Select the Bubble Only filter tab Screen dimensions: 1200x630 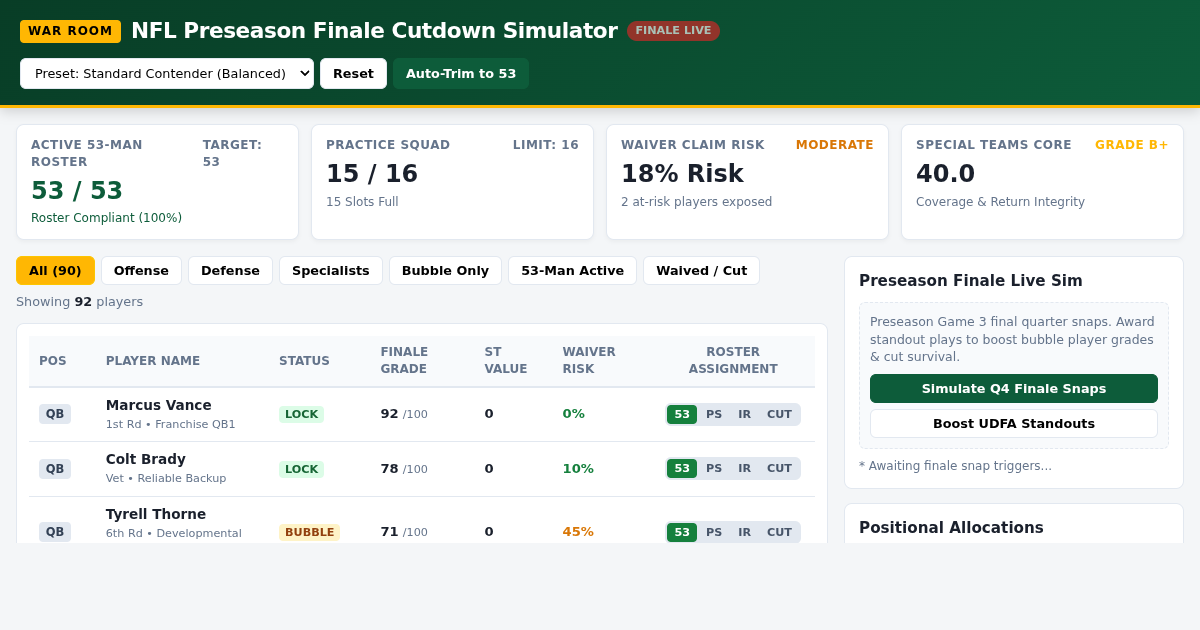click(x=445, y=270)
